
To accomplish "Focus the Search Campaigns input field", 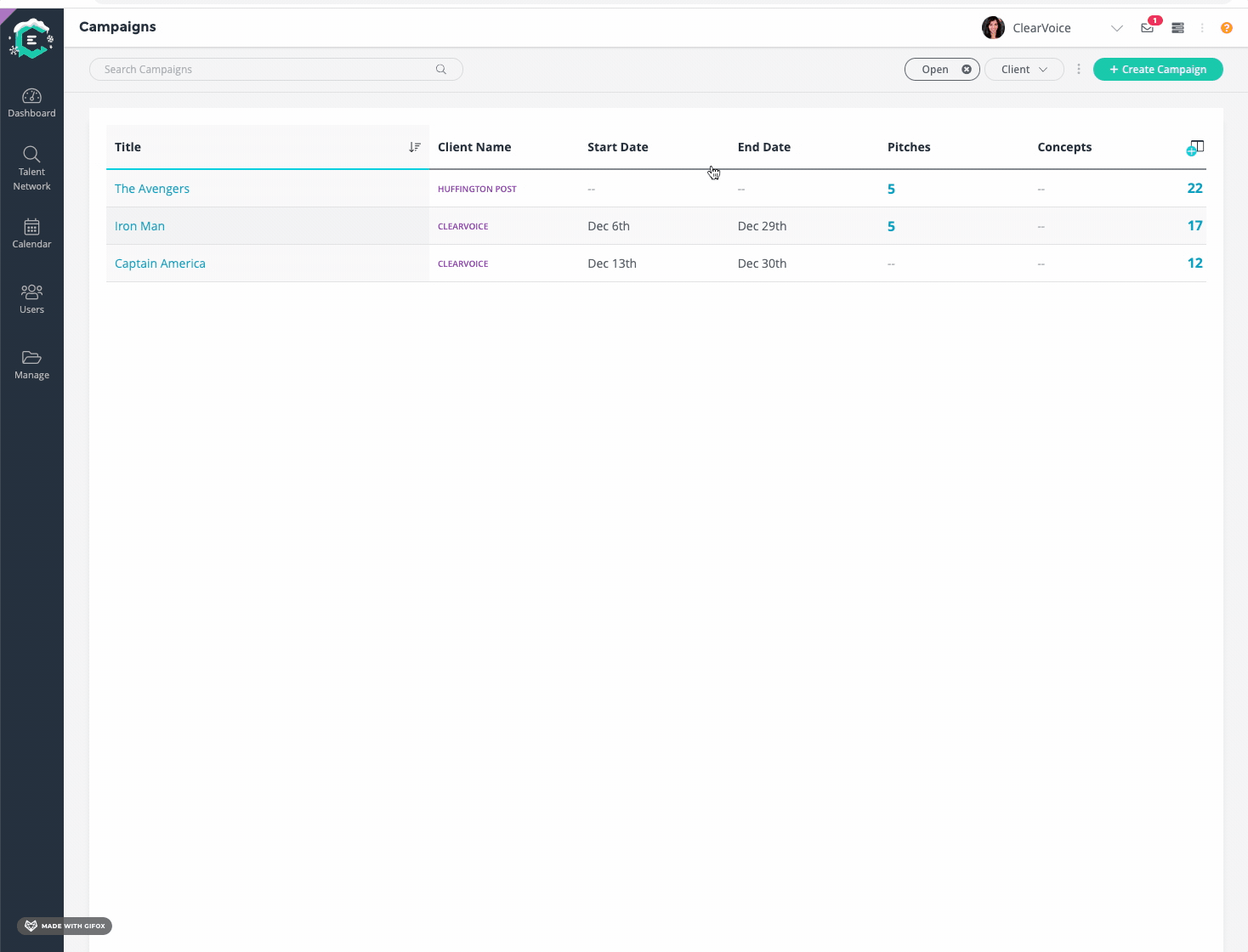I will coord(276,70).
